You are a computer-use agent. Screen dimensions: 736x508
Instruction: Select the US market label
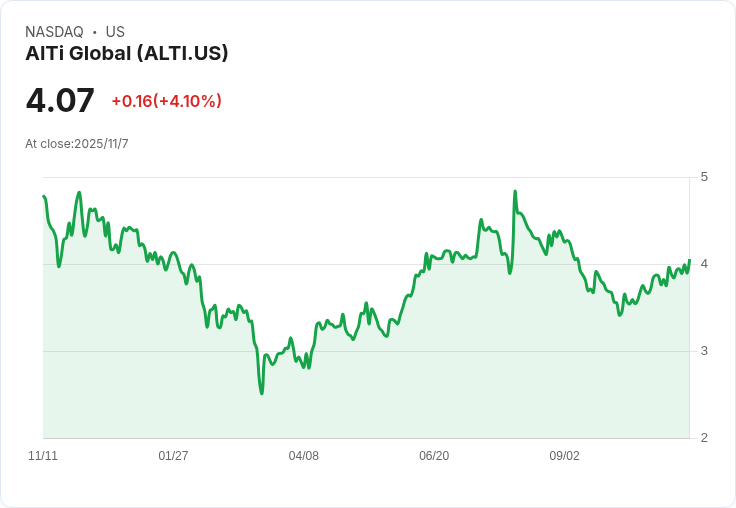tap(115, 32)
